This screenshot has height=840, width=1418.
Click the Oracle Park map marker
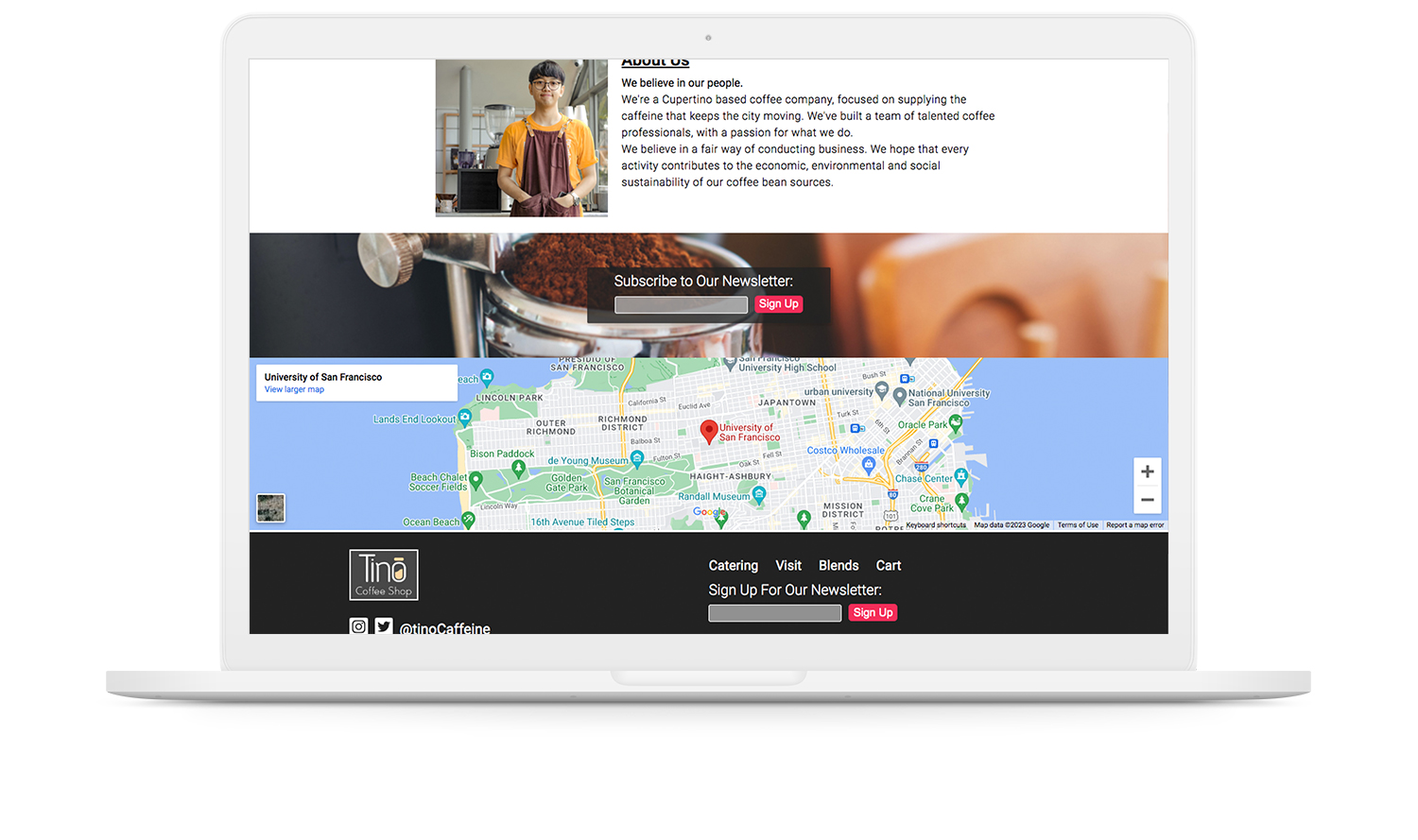955,423
